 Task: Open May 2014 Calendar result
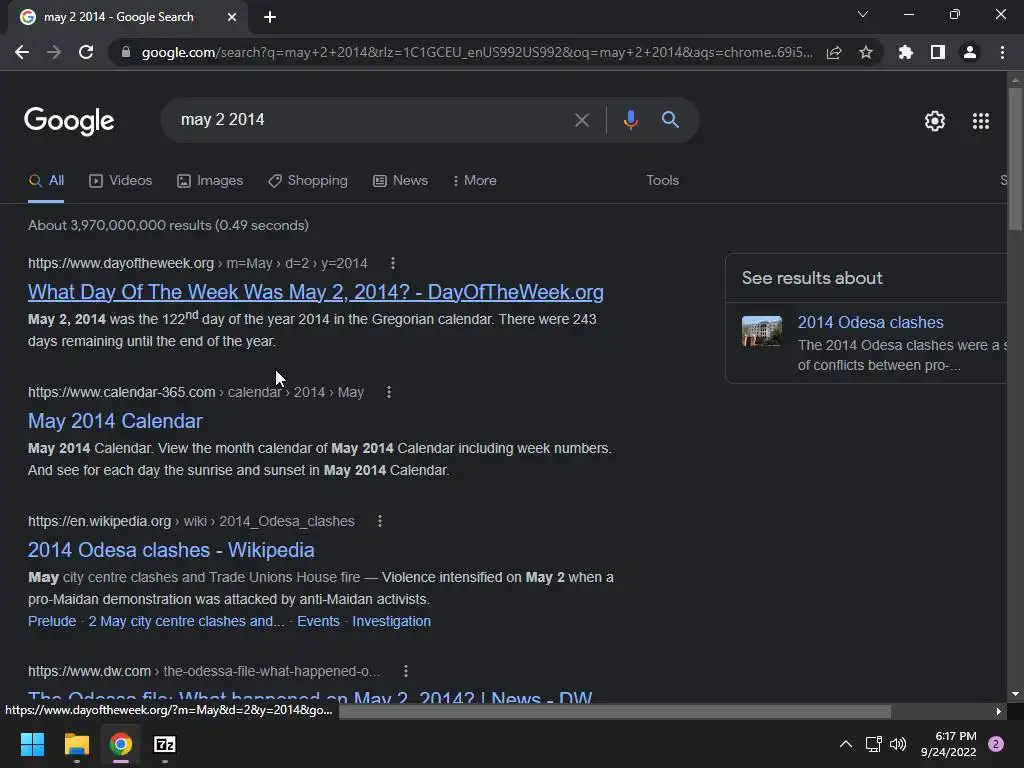[x=116, y=421]
